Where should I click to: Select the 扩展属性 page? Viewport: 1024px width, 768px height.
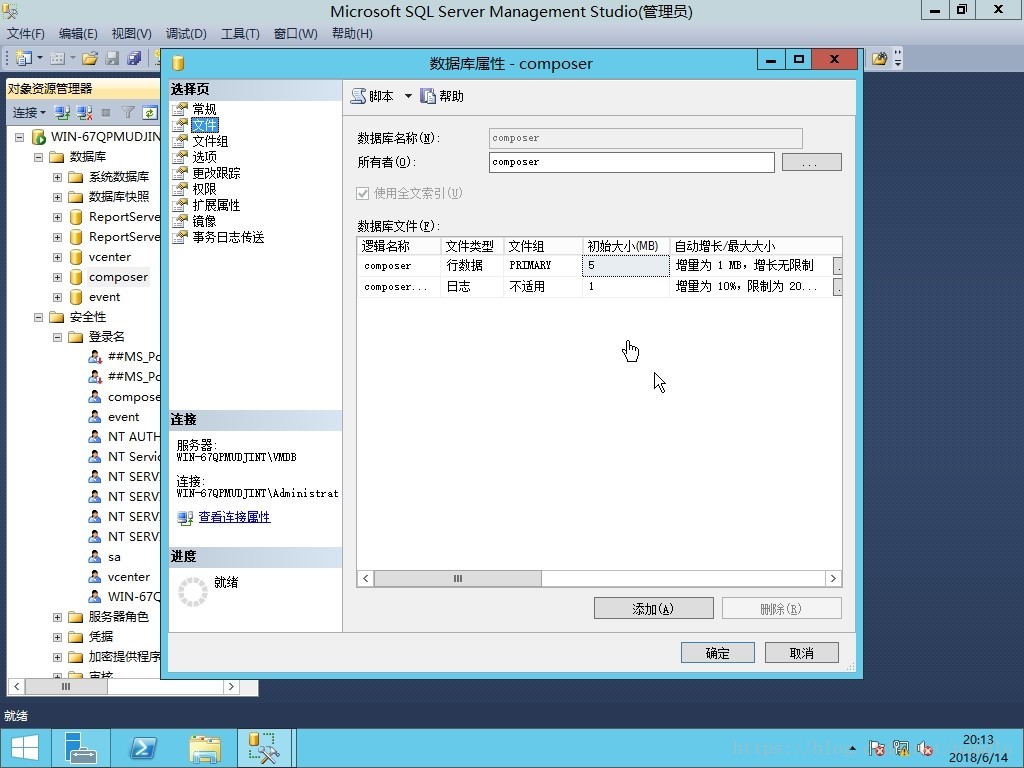click(216, 205)
